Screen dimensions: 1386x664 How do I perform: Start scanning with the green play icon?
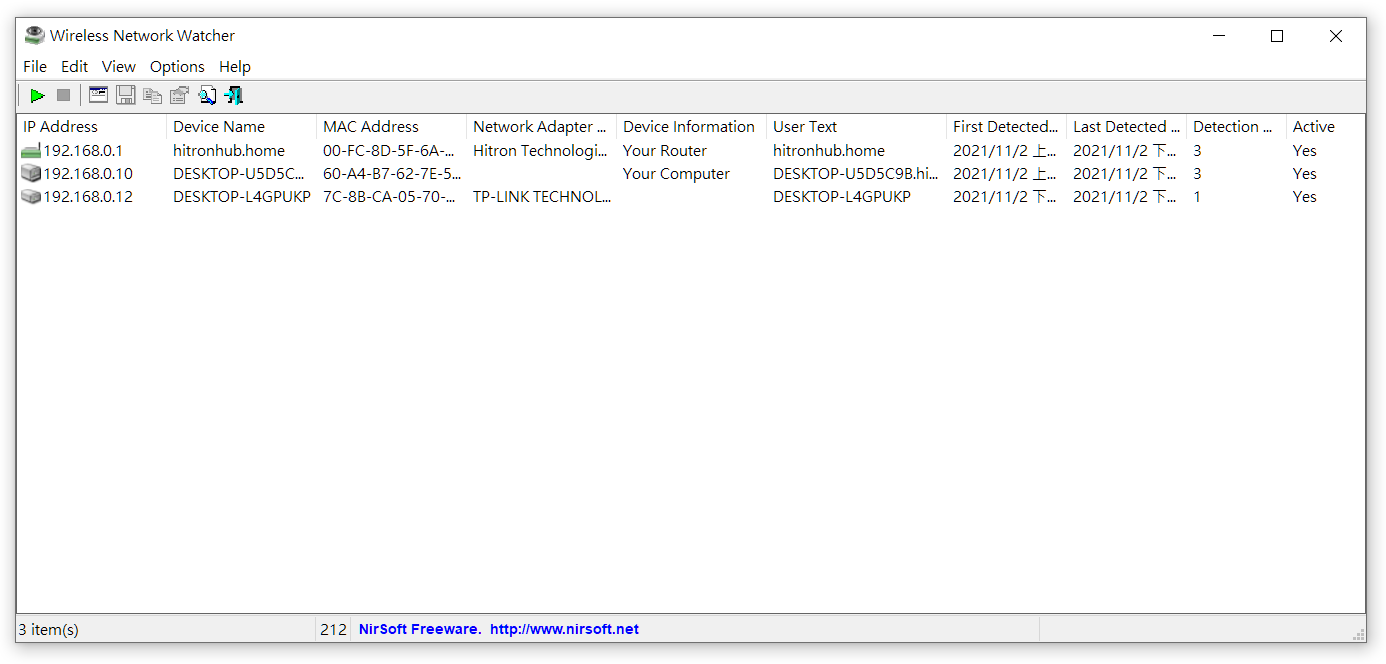37,96
